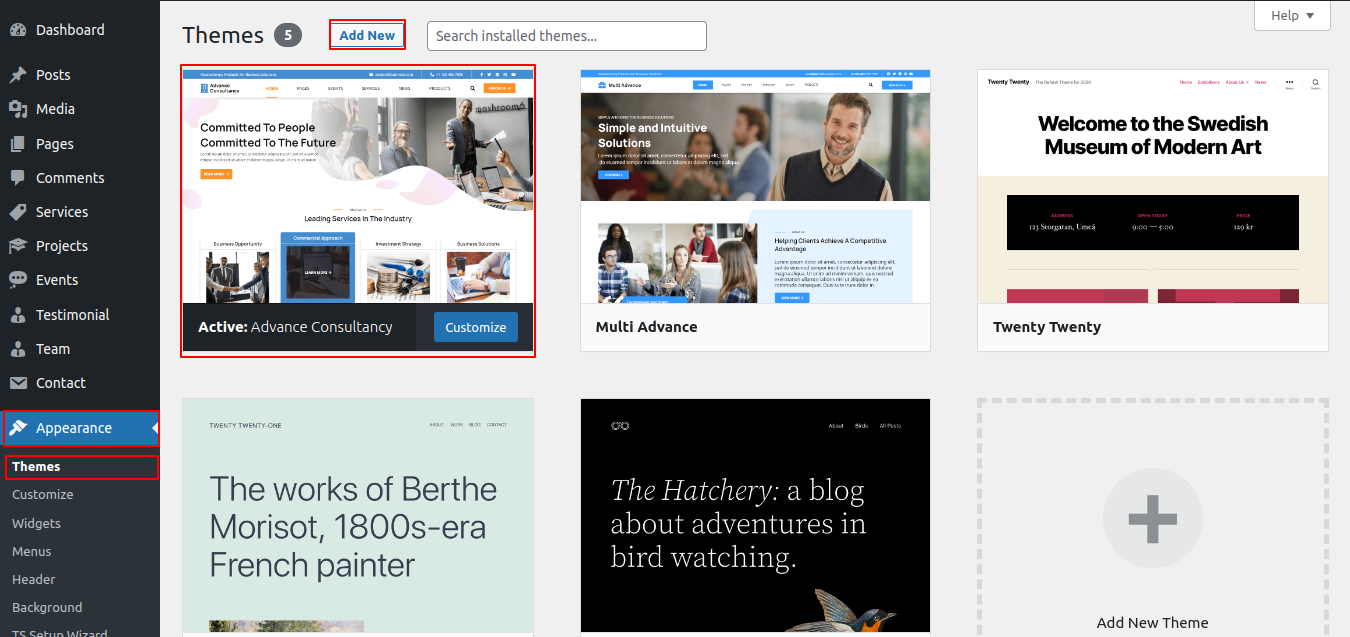Go to Posts in the sidebar
Viewport: 1350px width, 637px height.
click(x=80, y=75)
